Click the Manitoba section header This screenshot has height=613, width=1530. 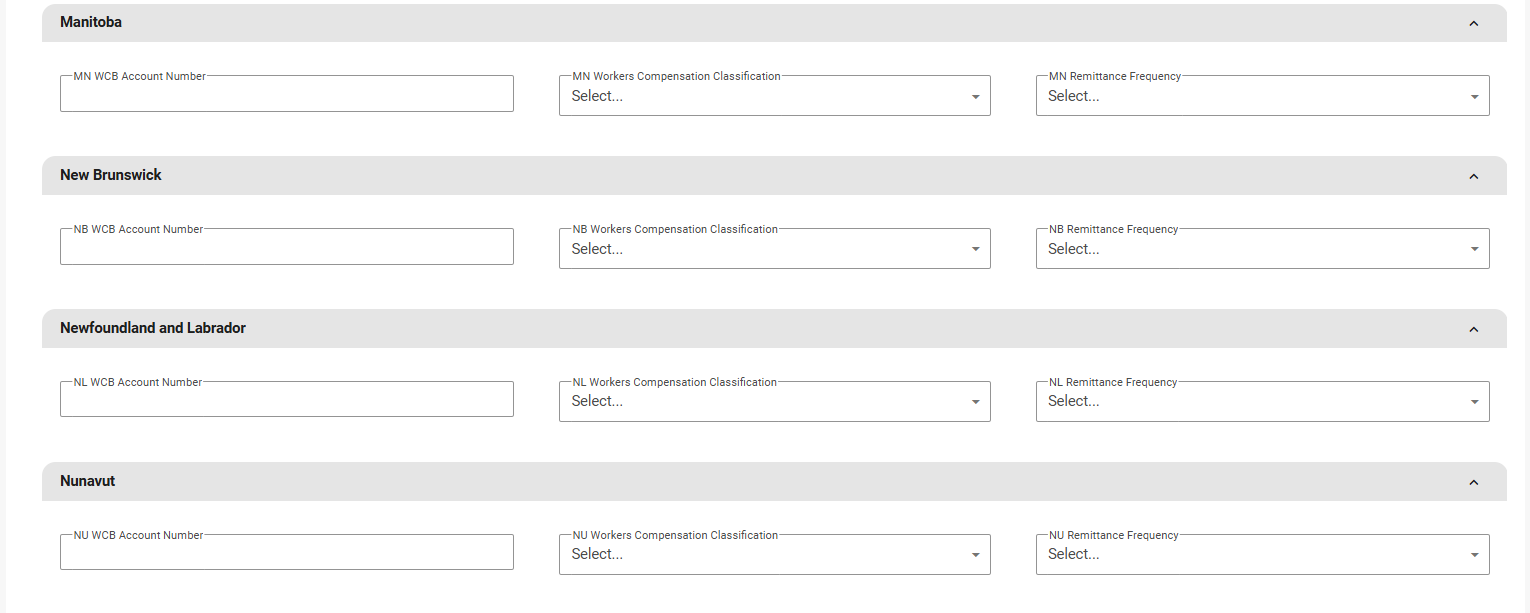click(x=91, y=22)
